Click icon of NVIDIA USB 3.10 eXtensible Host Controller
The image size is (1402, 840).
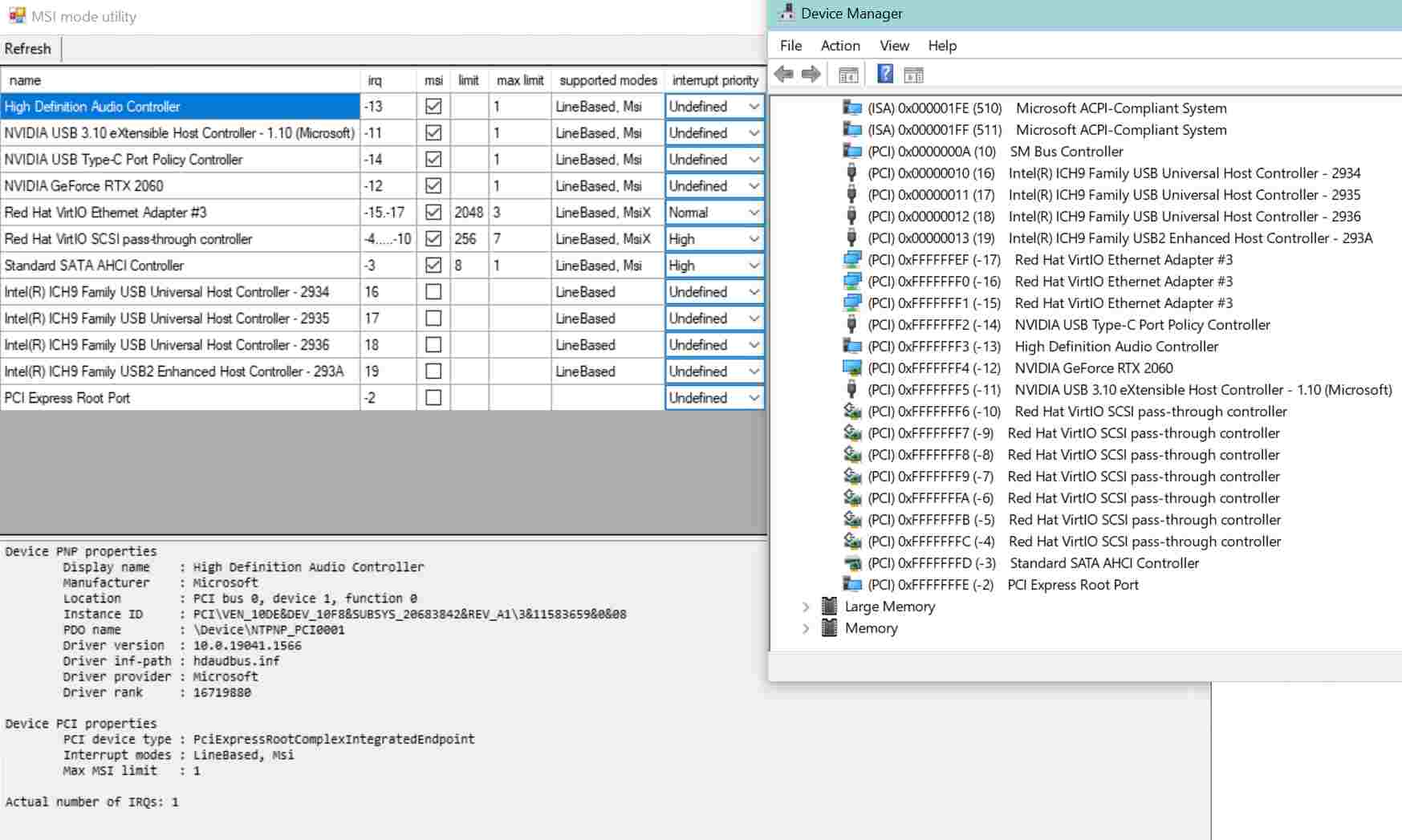[x=852, y=389]
